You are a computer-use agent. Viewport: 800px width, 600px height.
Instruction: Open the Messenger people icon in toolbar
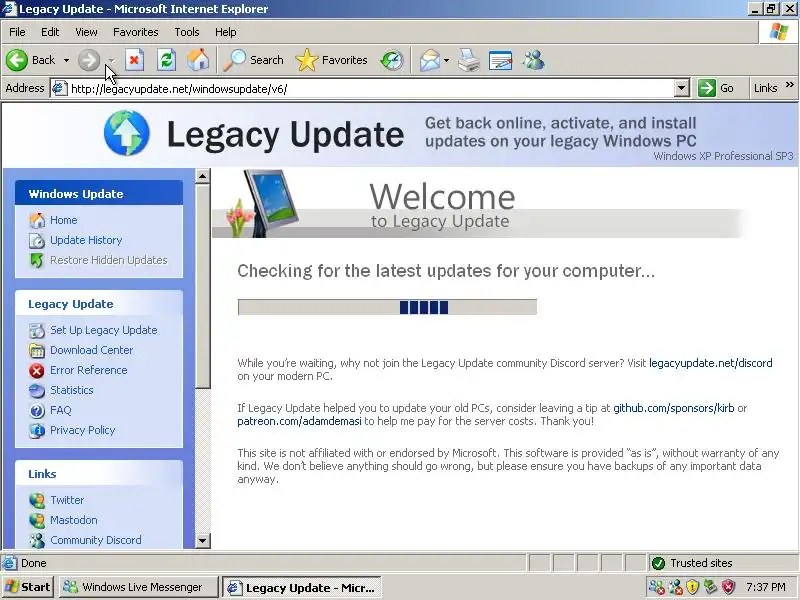534,60
